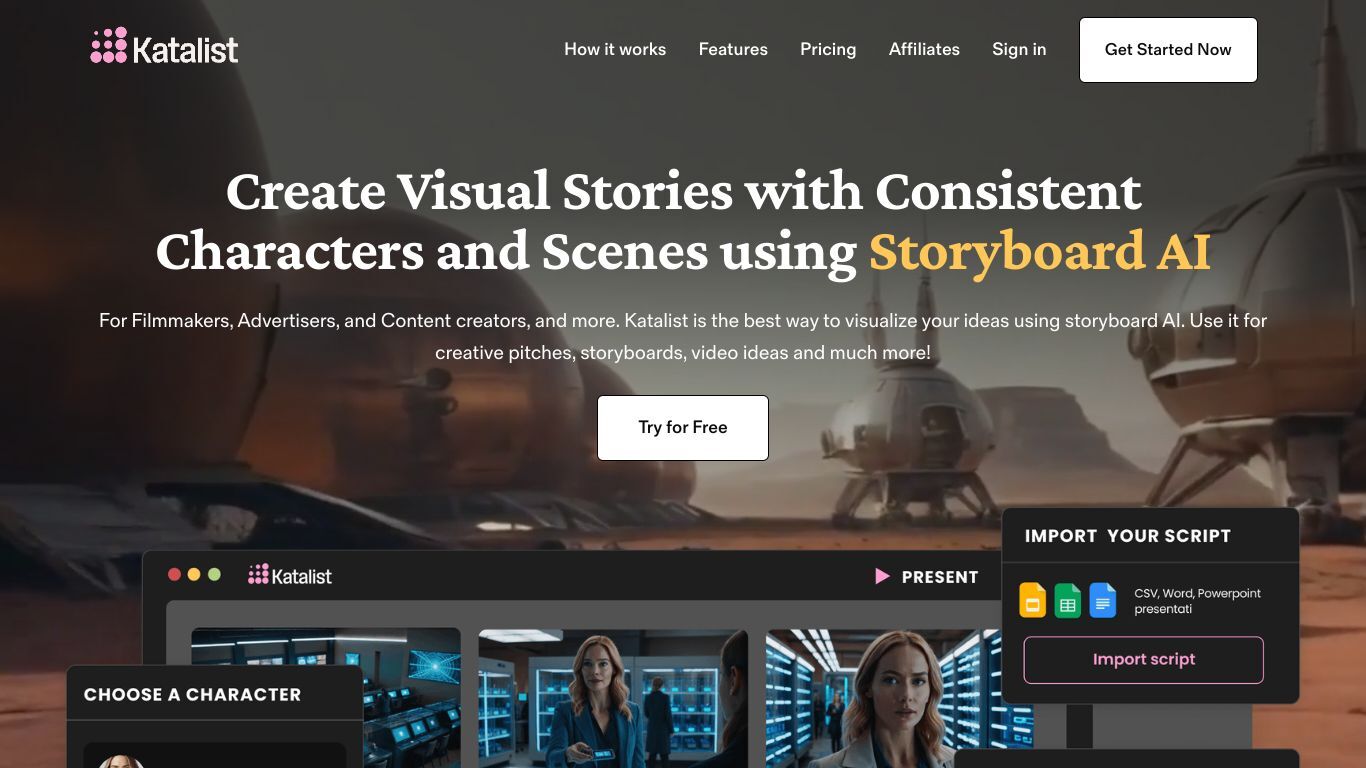Click the Katalist logo inside the mockup window

click(290, 575)
